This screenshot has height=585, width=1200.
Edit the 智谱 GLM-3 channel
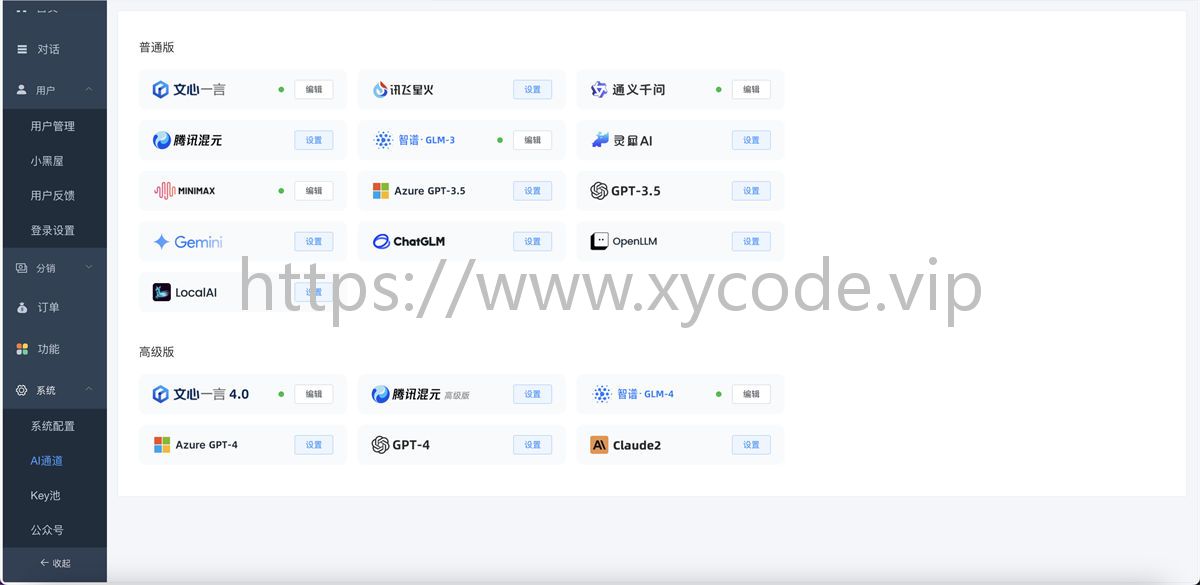[x=533, y=141]
